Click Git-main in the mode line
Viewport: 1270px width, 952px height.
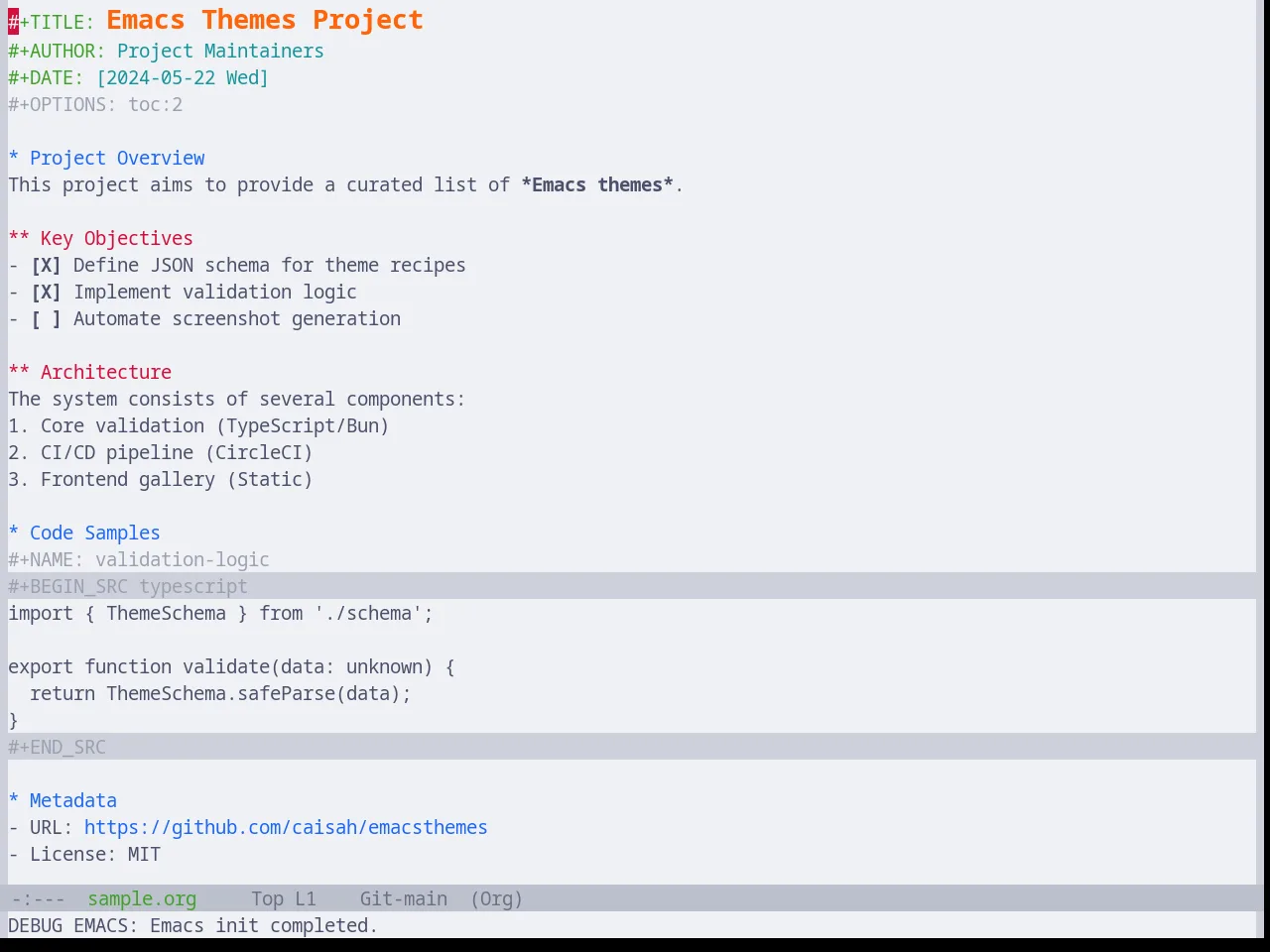tap(404, 899)
